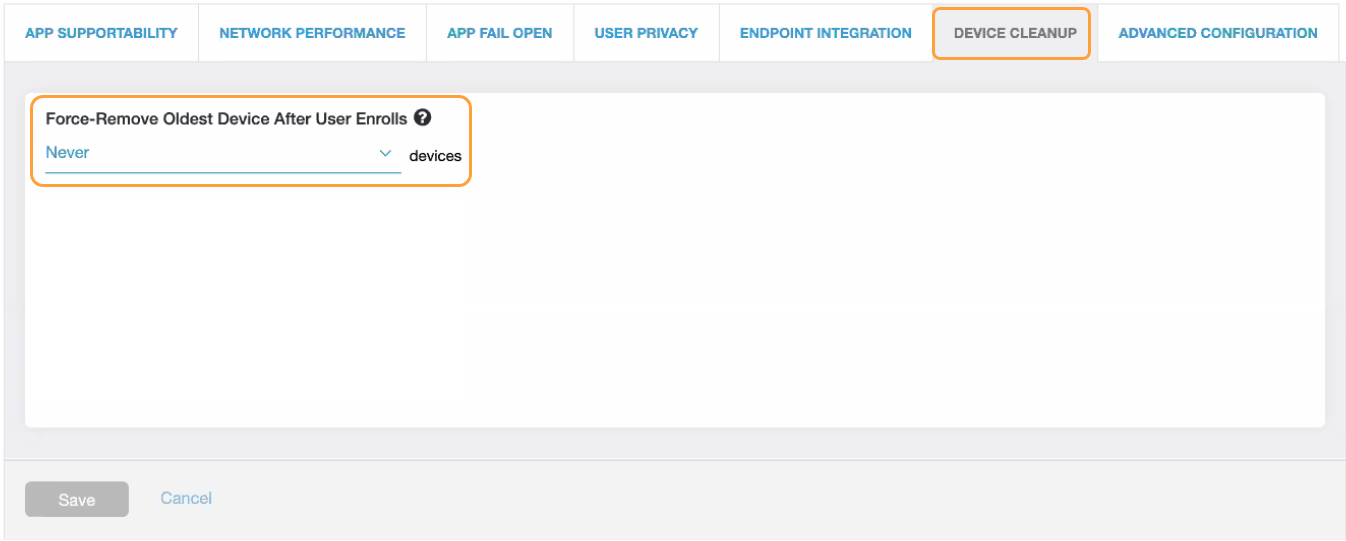Select the 'Never' value text in the dropdown

point(68,153)
